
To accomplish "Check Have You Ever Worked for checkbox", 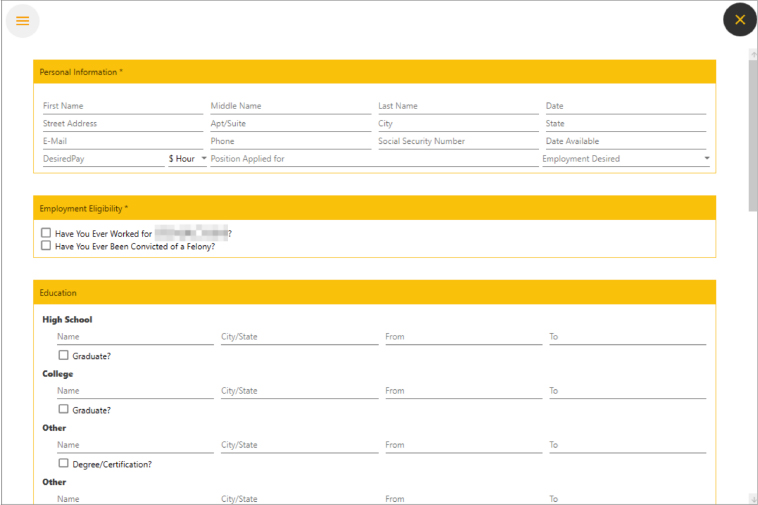I will (x=46, y=233).
